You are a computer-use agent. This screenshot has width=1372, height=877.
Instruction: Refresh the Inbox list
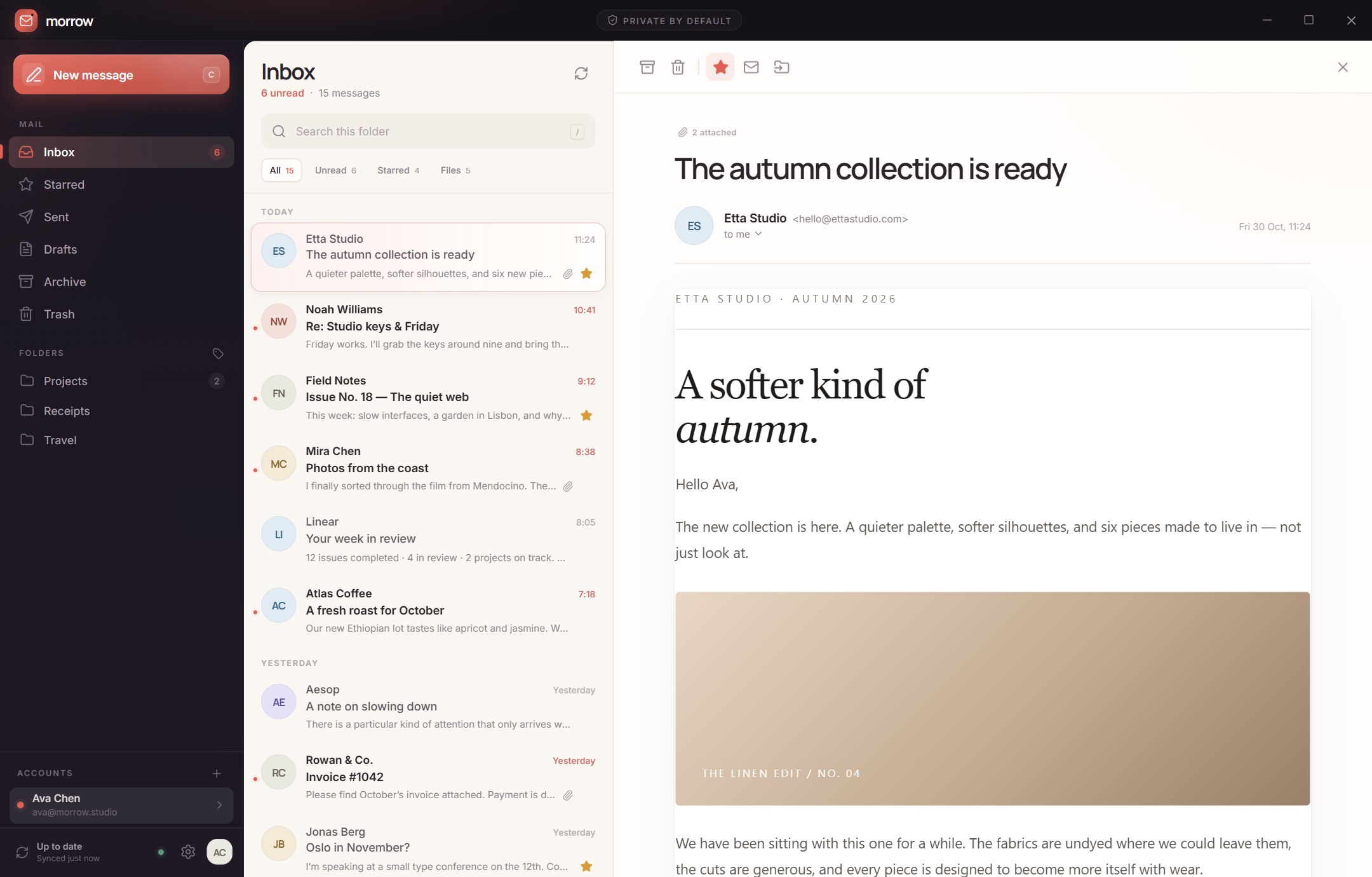[581, 74]
